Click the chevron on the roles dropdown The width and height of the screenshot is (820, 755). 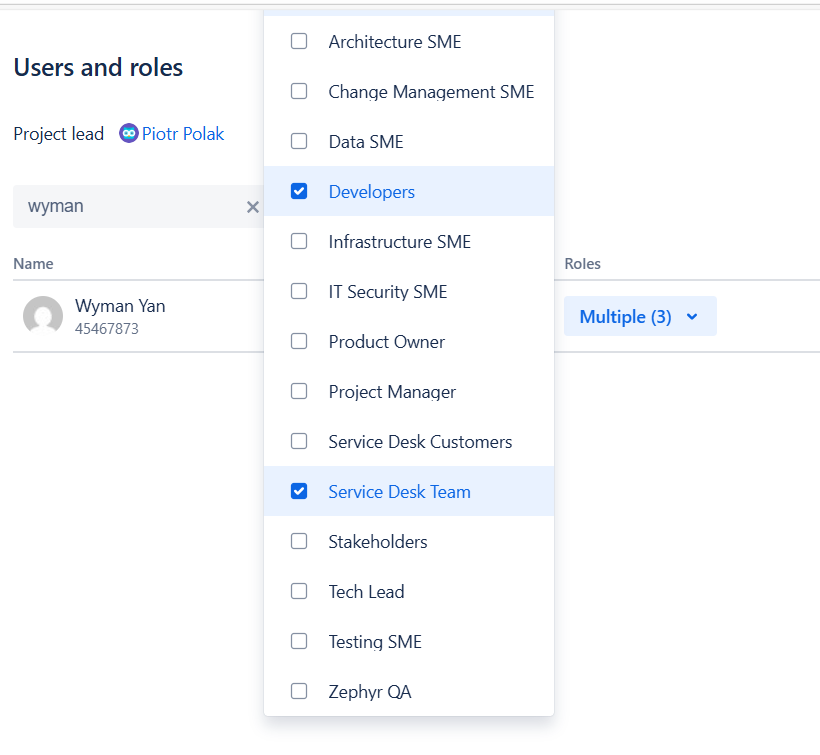pyautogui.click(x=692, y=317)
